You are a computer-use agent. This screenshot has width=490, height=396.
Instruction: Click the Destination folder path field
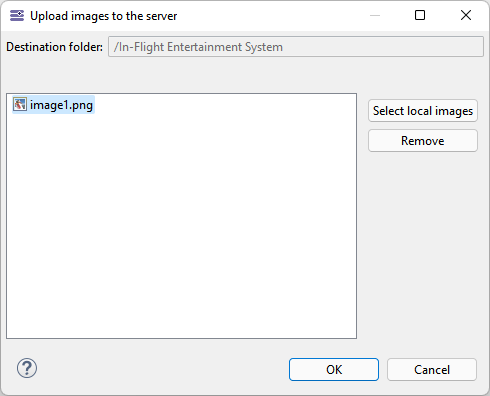[296, 47]
